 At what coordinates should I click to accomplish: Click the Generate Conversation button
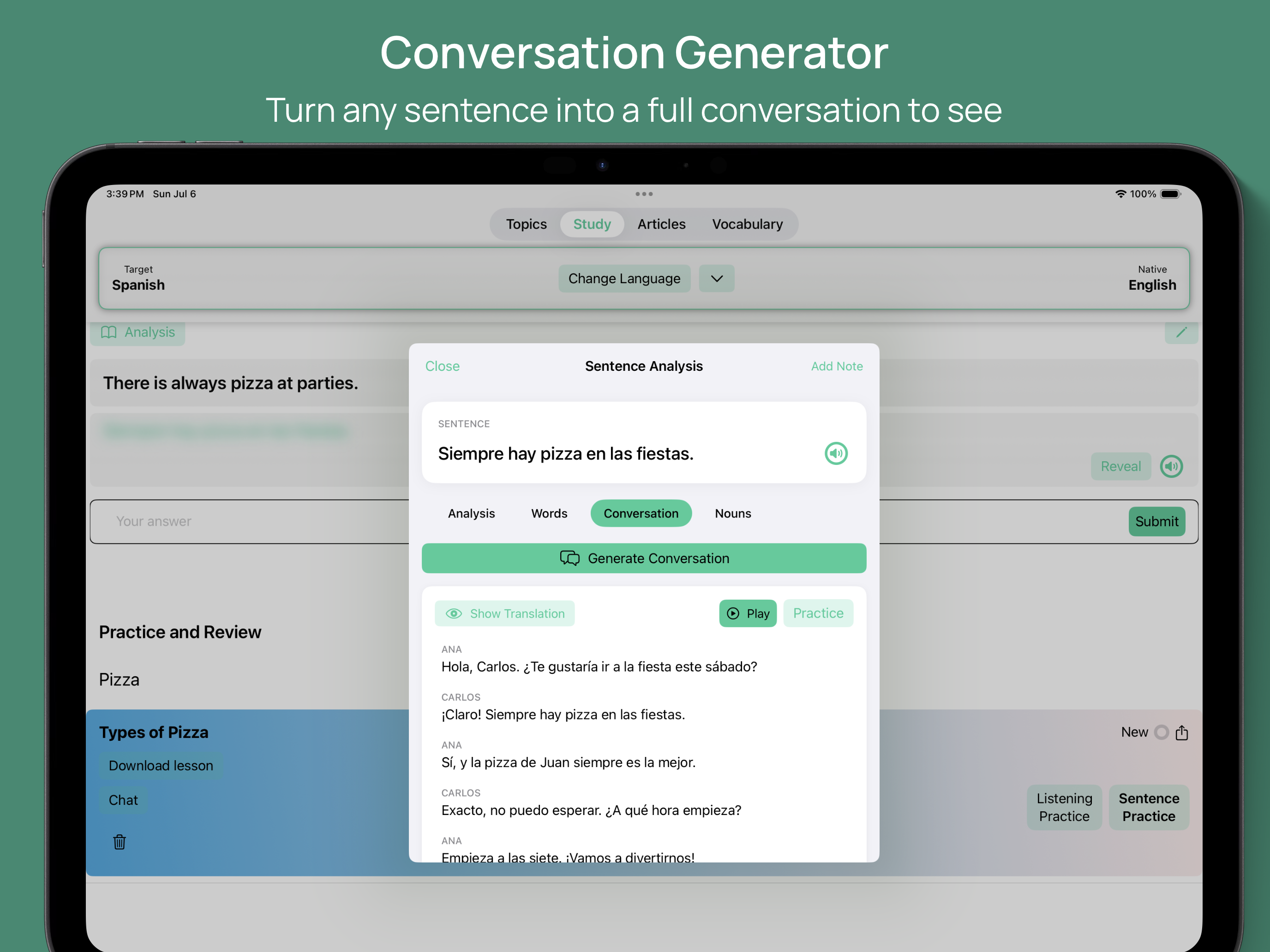(x=644, y=559)
